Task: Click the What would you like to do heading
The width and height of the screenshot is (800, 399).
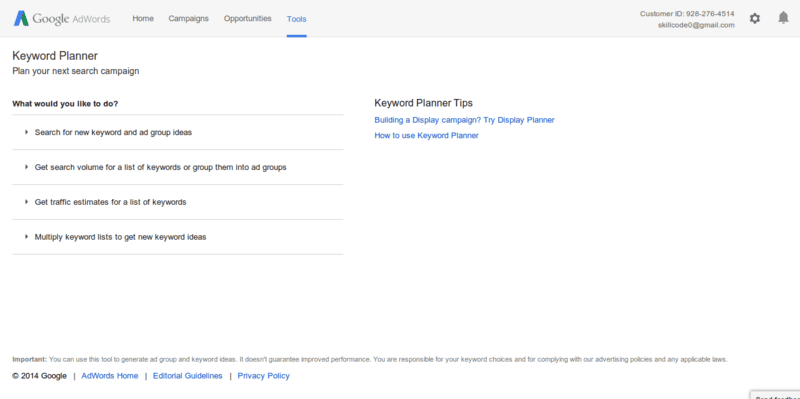Action: coord(65,104)
